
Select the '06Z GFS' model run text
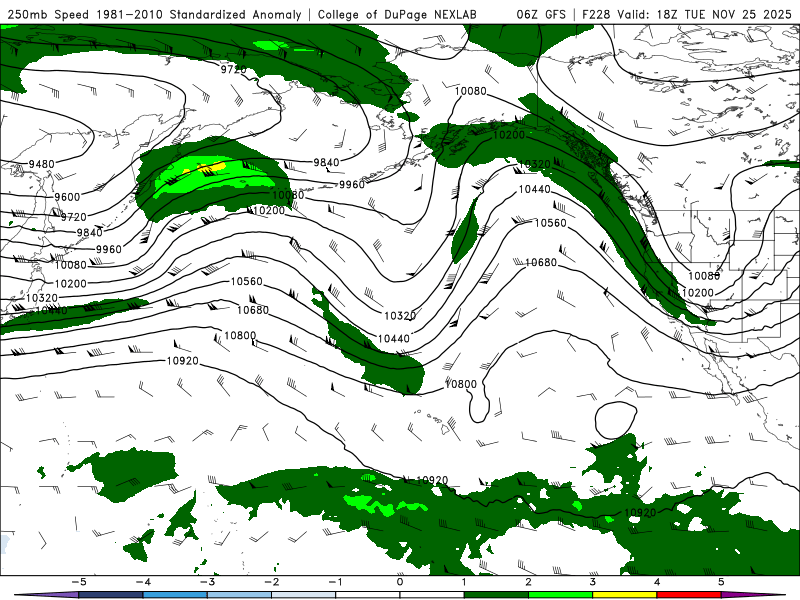click(x=541, y=14)
